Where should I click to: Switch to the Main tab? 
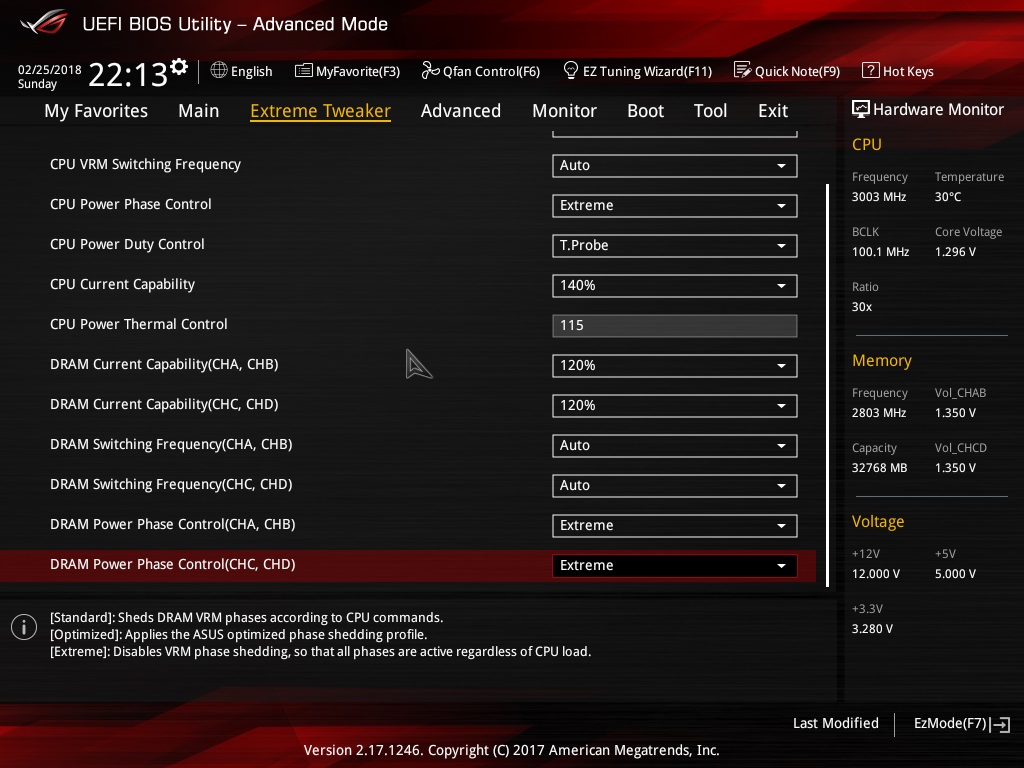coord(199,111)
